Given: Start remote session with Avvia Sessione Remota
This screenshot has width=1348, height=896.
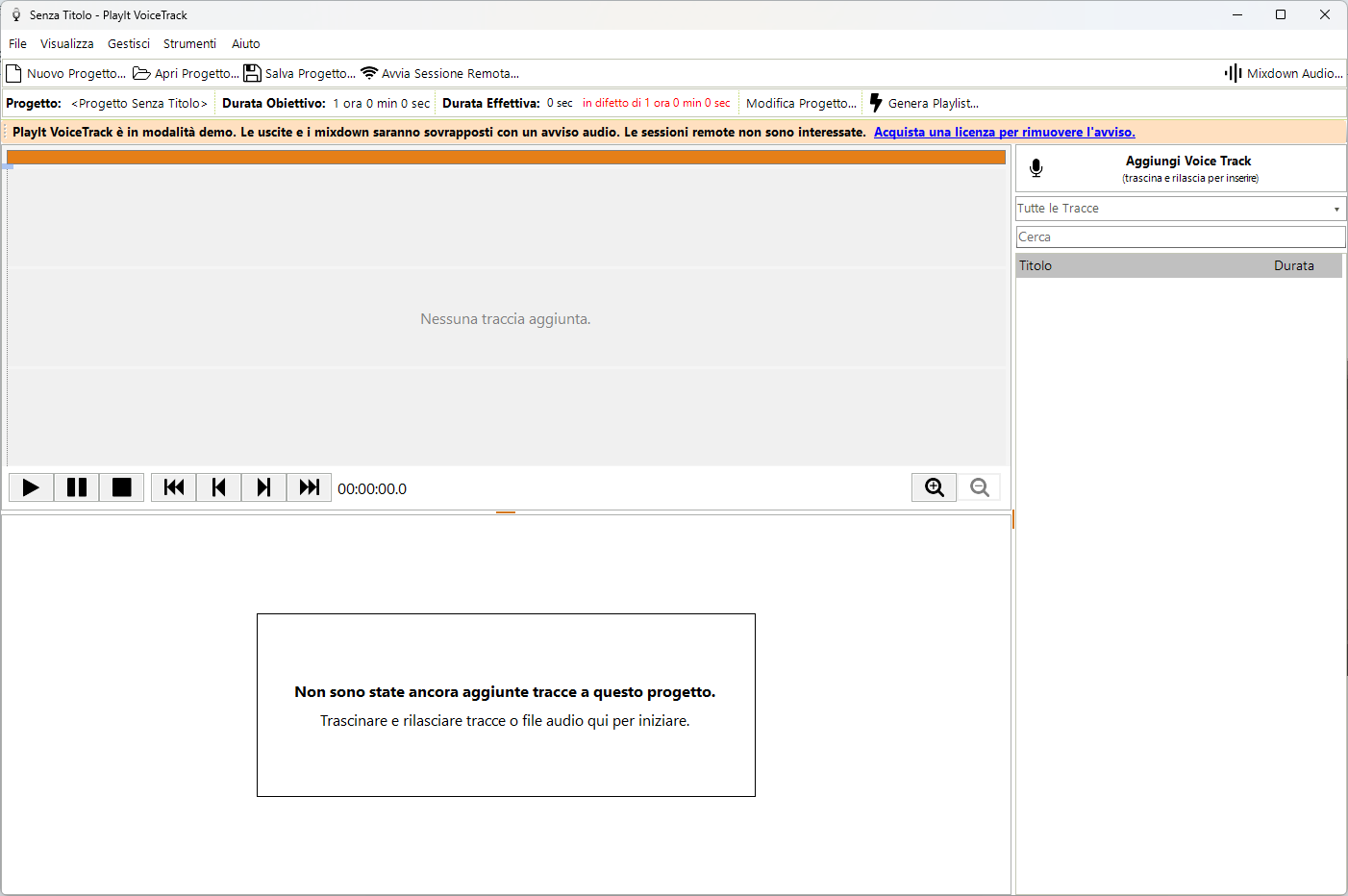Looking at the screenshot, I should point(439,73).
